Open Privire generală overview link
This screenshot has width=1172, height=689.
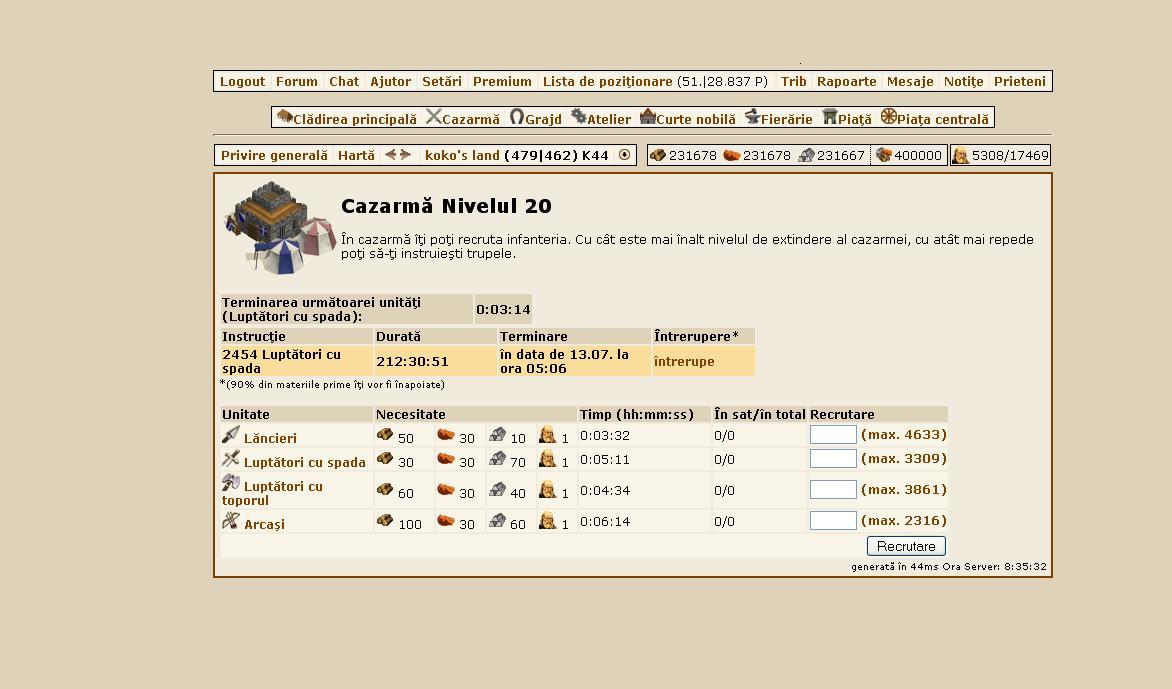pyautogui.click(x=274, y=155)
